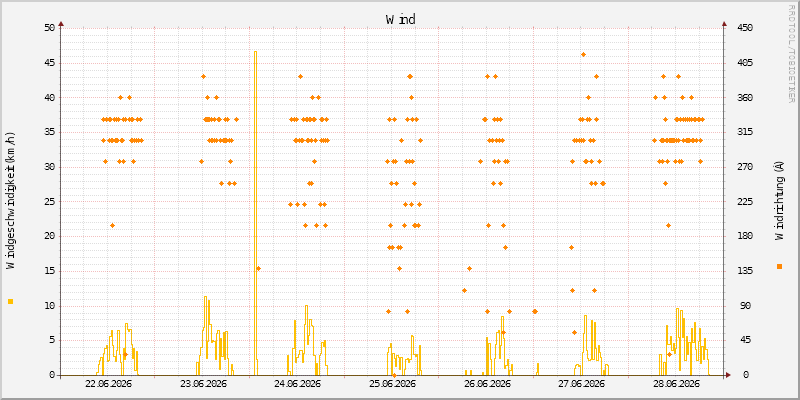The height and width of the screenshot is (400, 800).
Task: Click the 50 value on left axis
Action: pyautogui.click(x=49, y=28)
